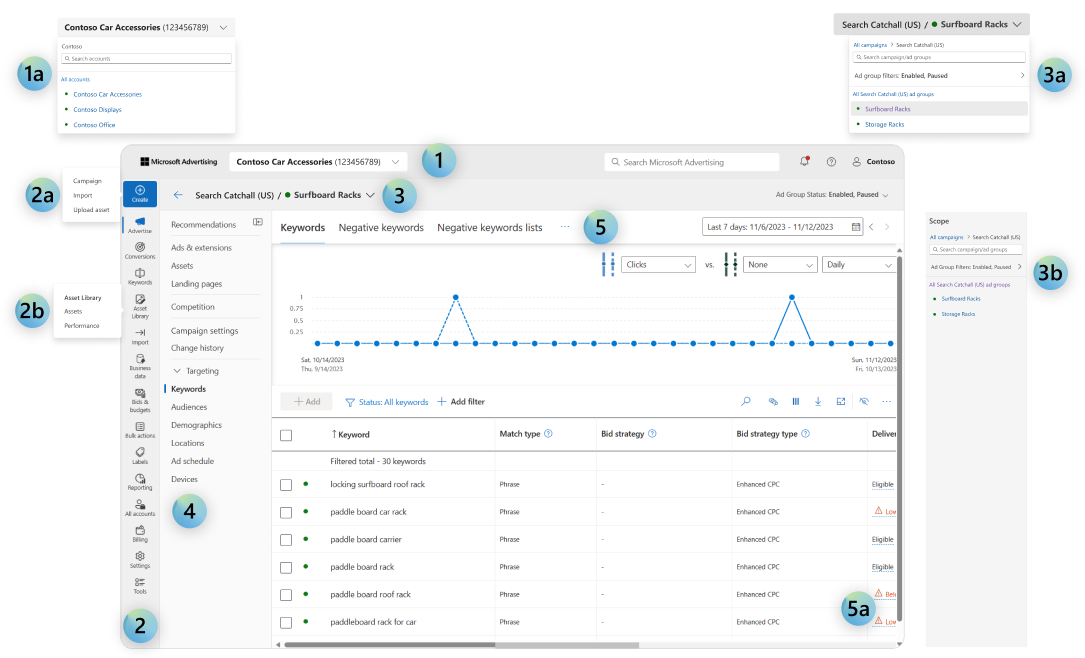This screenshot has height=658, width=1085.
Task: Open Reporting in the sidebar
Action: [140, 482]
